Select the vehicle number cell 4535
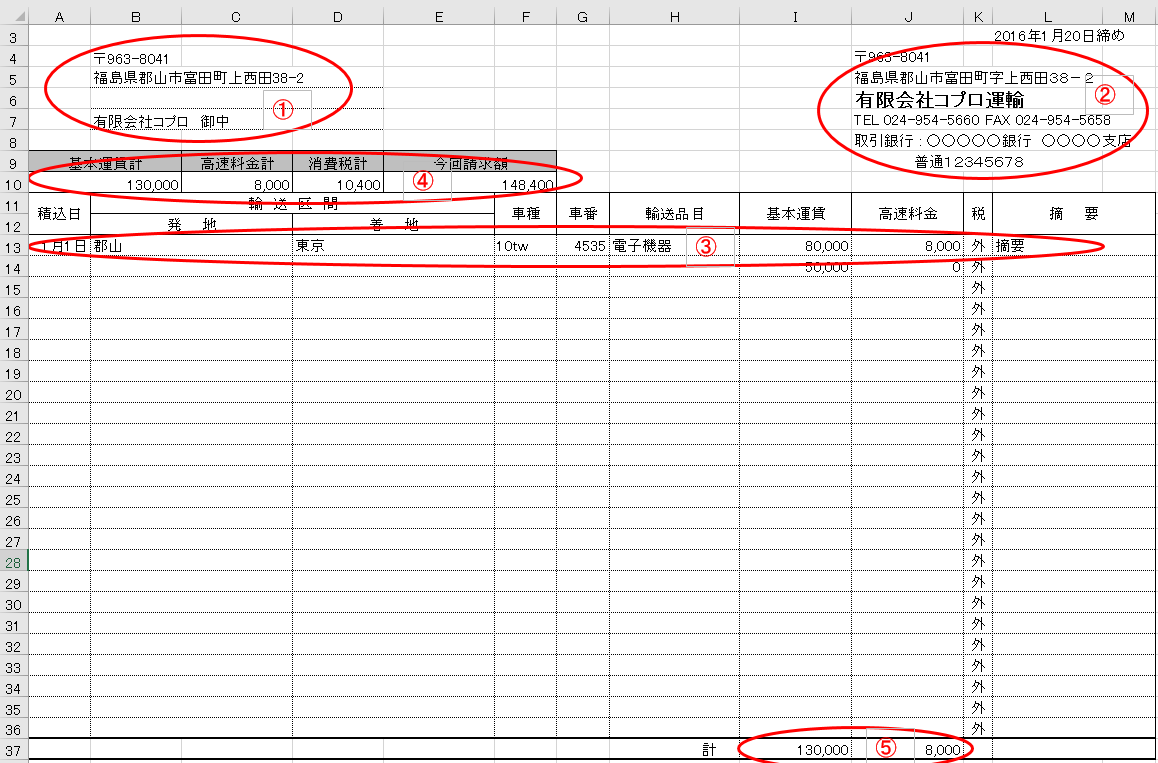 pos(584,244)
